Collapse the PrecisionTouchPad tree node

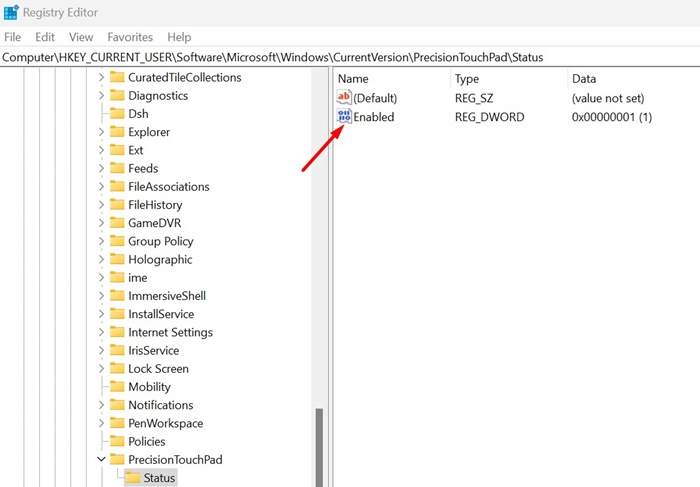[x=101, y=460]
